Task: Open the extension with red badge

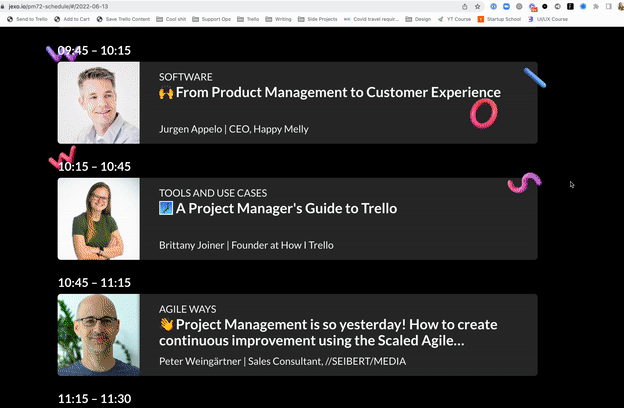Action: tap(532, 7)
